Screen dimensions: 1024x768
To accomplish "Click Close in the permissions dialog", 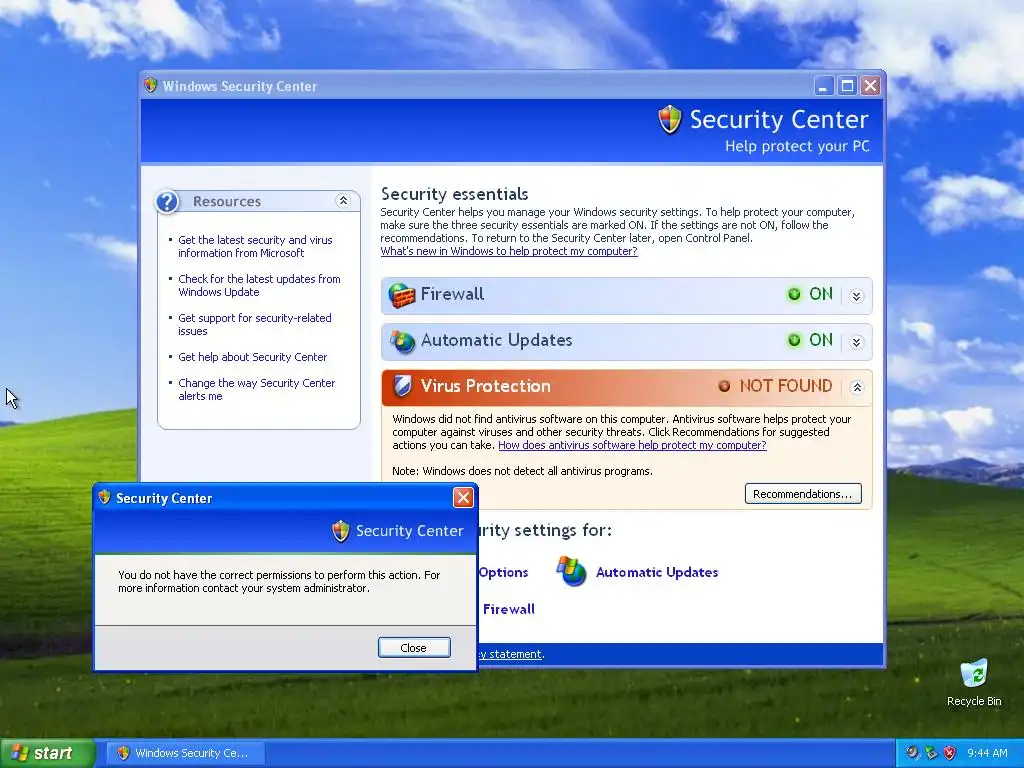I will [x=414, y=647].
